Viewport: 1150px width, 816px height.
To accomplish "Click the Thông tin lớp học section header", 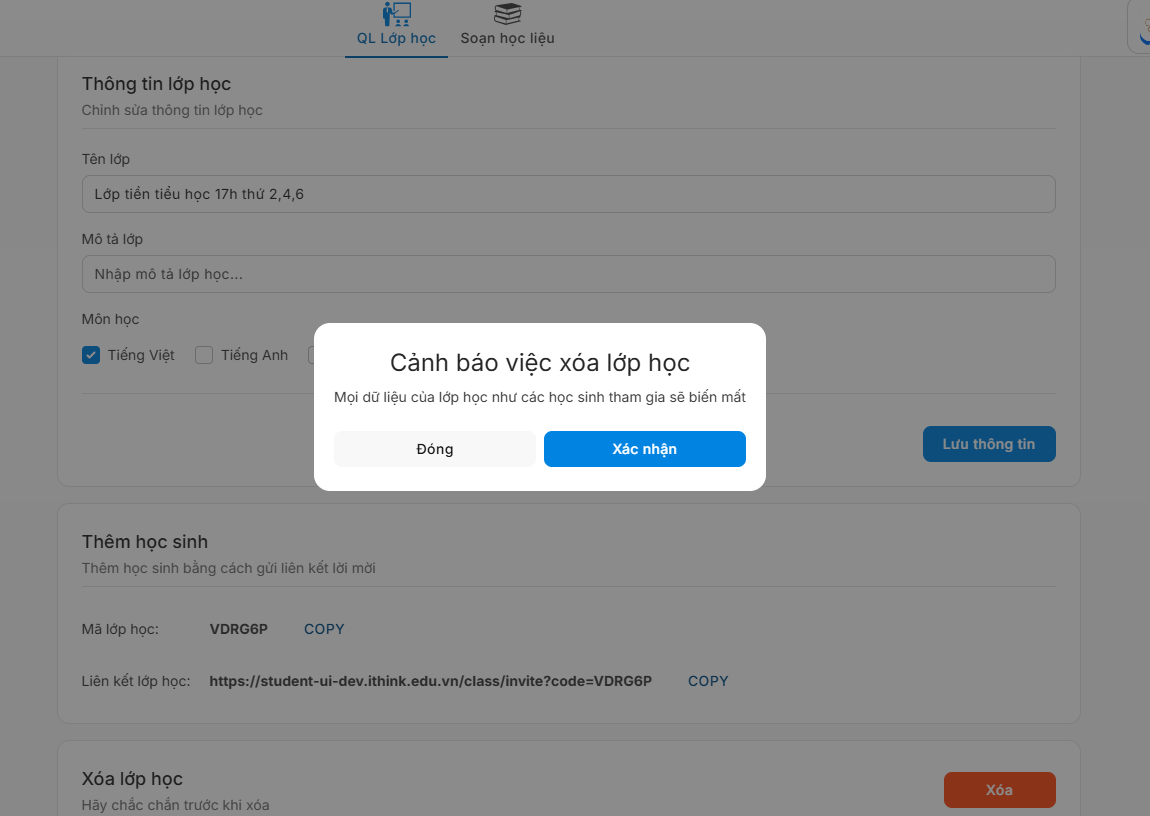I will click(x=156, y=84).
